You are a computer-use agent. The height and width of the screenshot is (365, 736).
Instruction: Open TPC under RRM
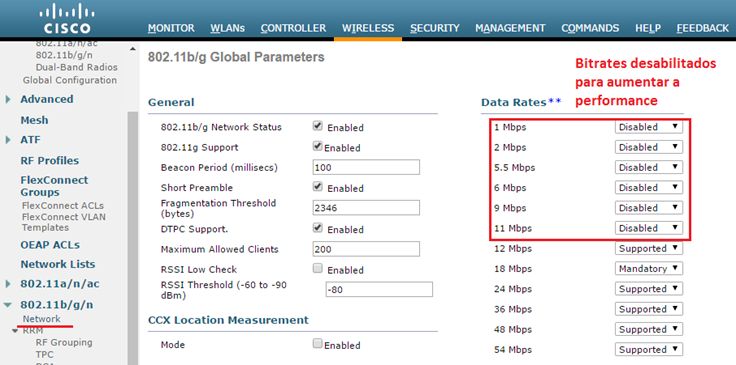(45, 355)
